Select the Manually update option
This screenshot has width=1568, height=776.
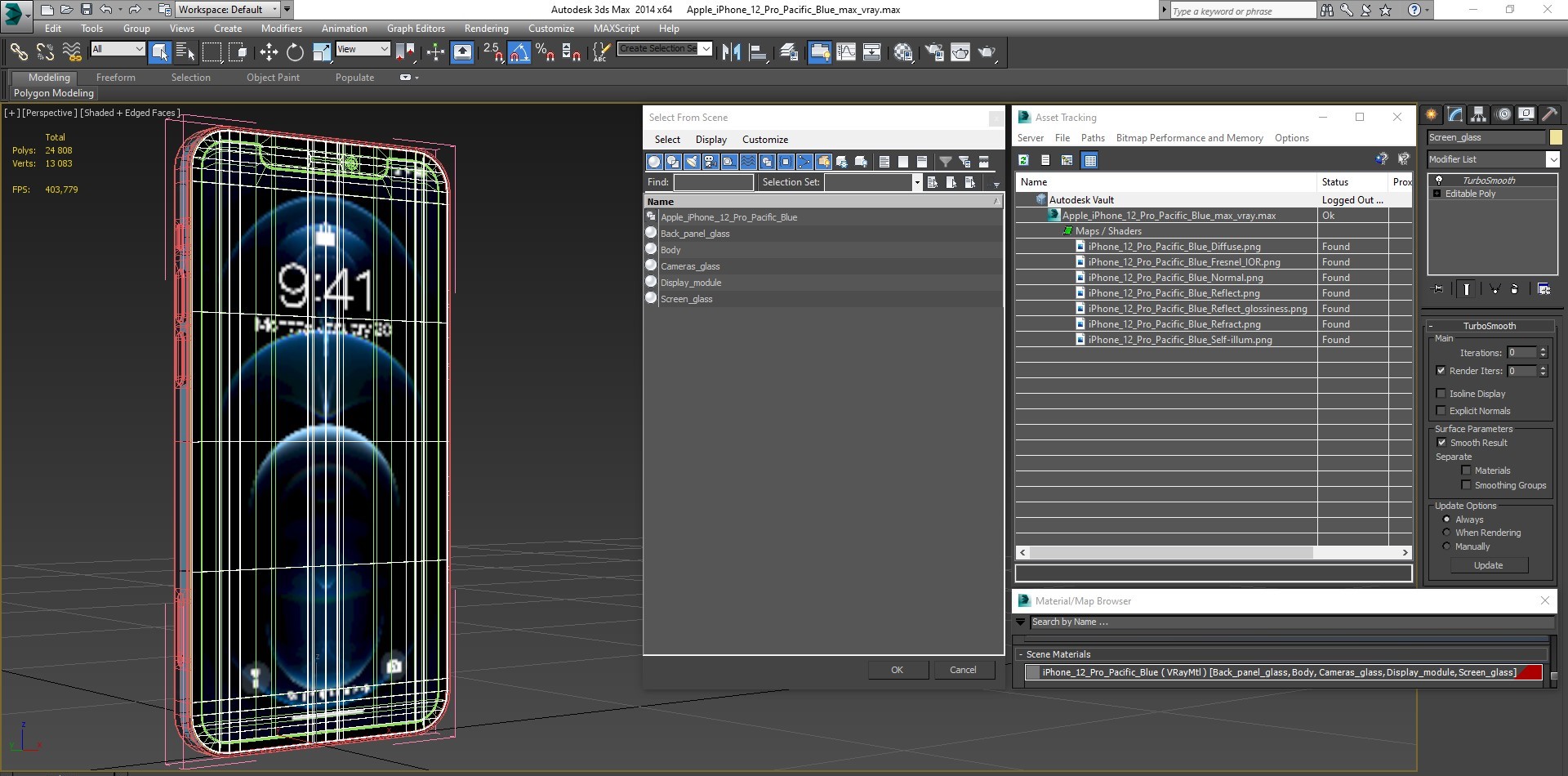pos(1446,546)
